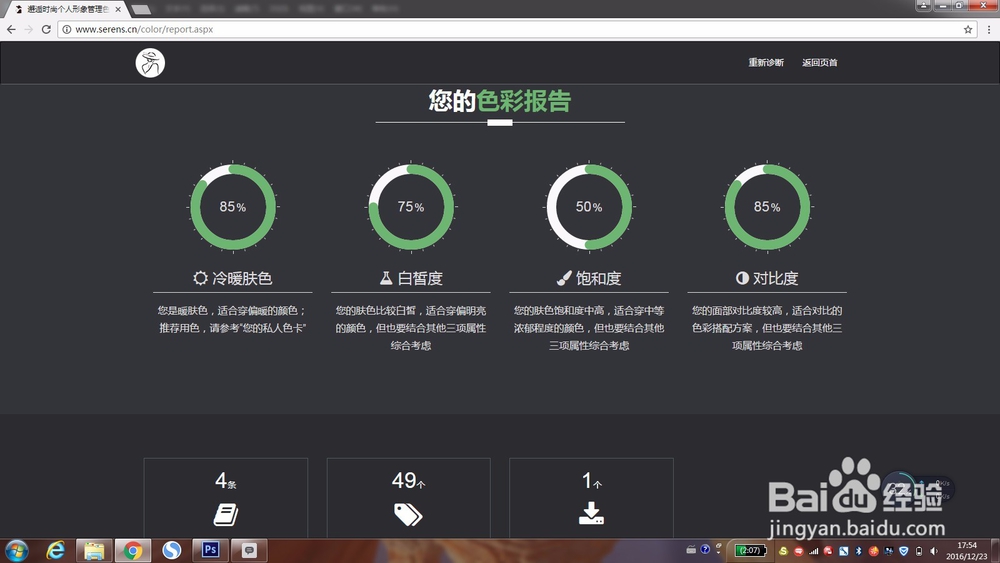Click the taskbar clock showing 17:54
Image resolution: width=1000 pixels, height=563 pixels.
(x=967, y=551)
